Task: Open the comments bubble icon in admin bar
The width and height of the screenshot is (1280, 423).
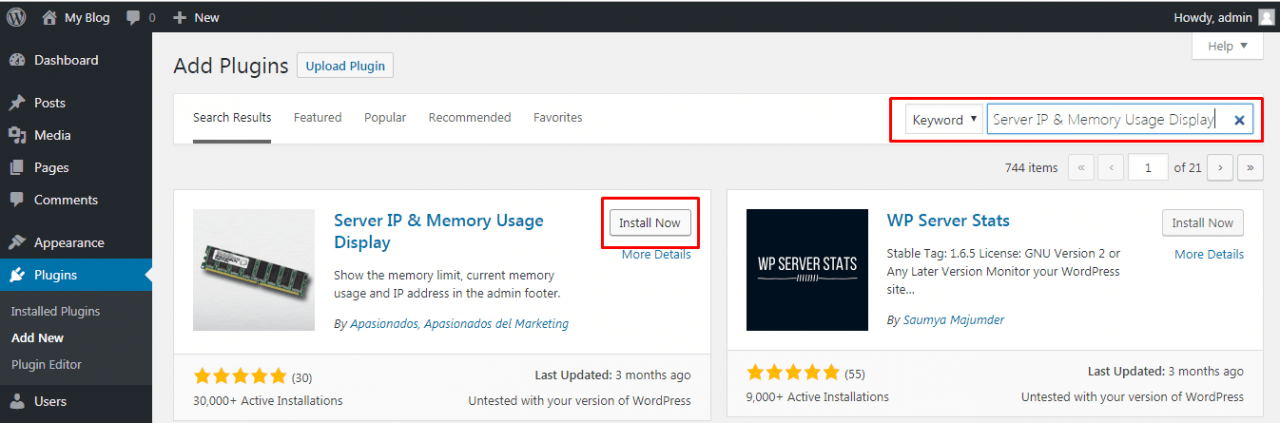Action: click(x=133, y=17)
